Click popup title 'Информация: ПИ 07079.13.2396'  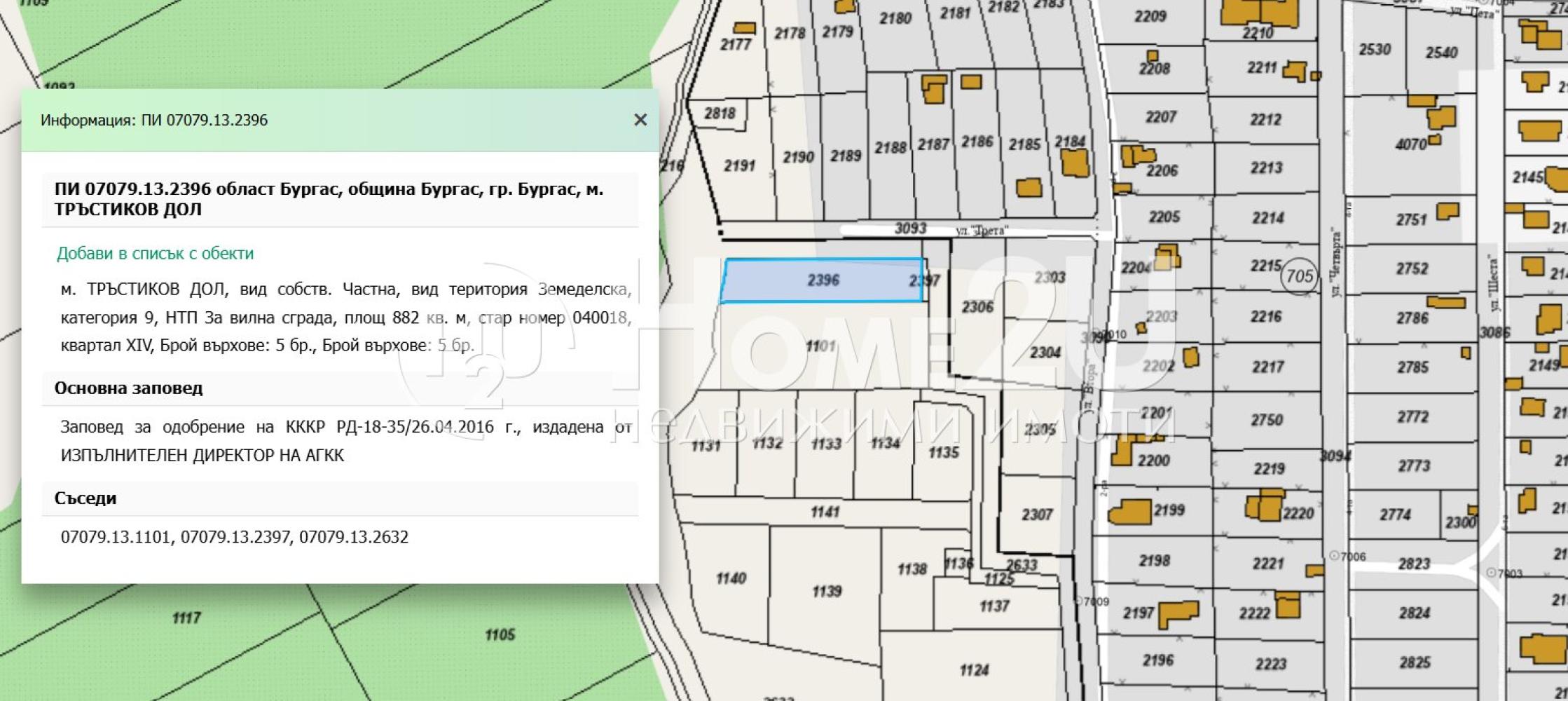tap(154, 120)
